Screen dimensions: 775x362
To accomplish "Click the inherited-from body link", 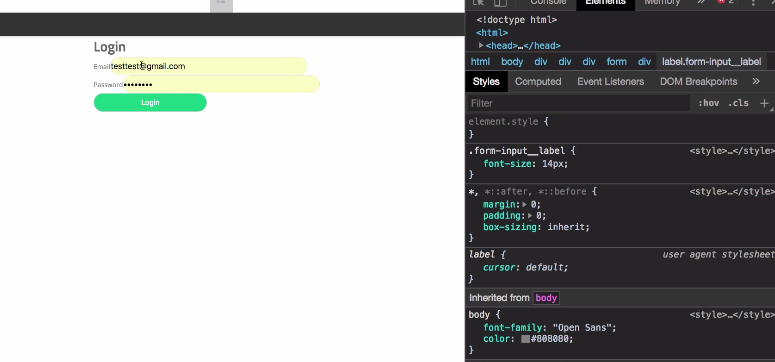I will [x=546, y=298].
